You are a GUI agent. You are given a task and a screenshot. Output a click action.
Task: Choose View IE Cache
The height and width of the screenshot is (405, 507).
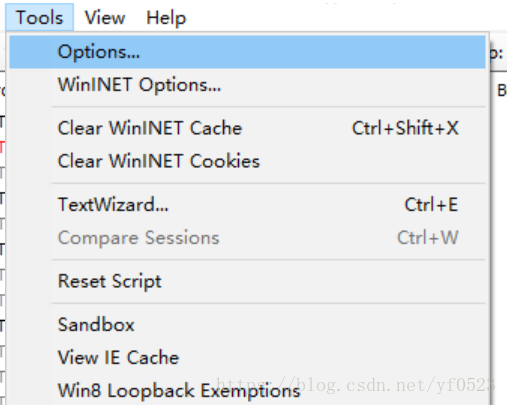tap(247, 357)
